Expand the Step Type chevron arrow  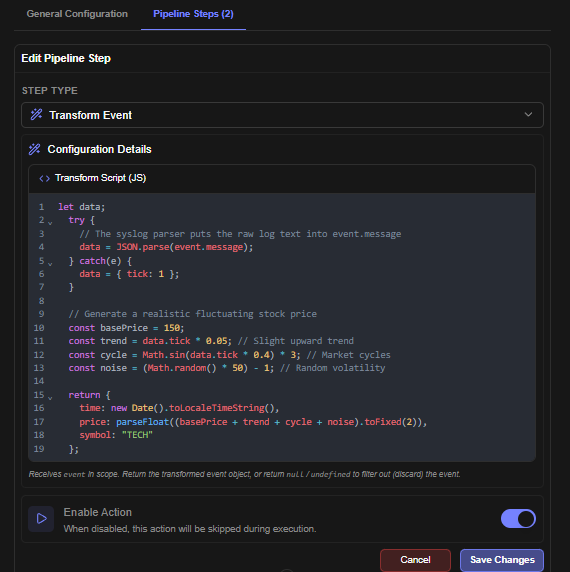(x=528, y=115)
